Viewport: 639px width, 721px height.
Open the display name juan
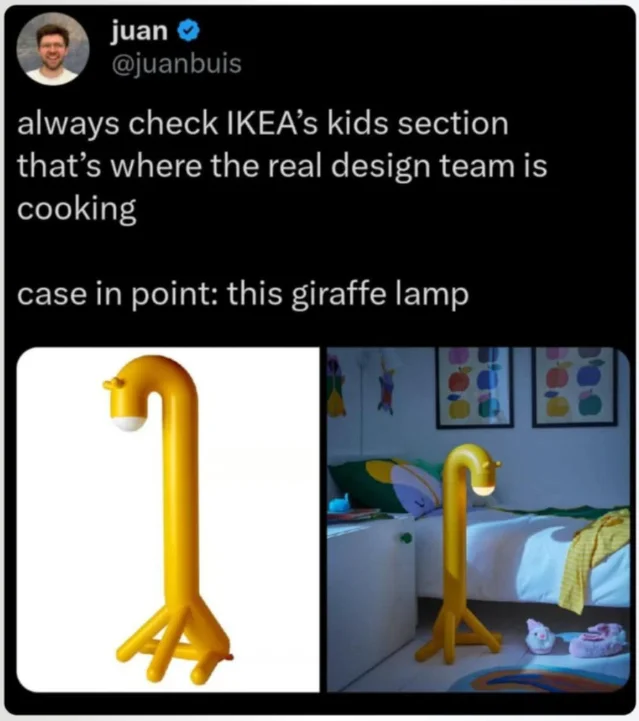(x=139, y=30)
